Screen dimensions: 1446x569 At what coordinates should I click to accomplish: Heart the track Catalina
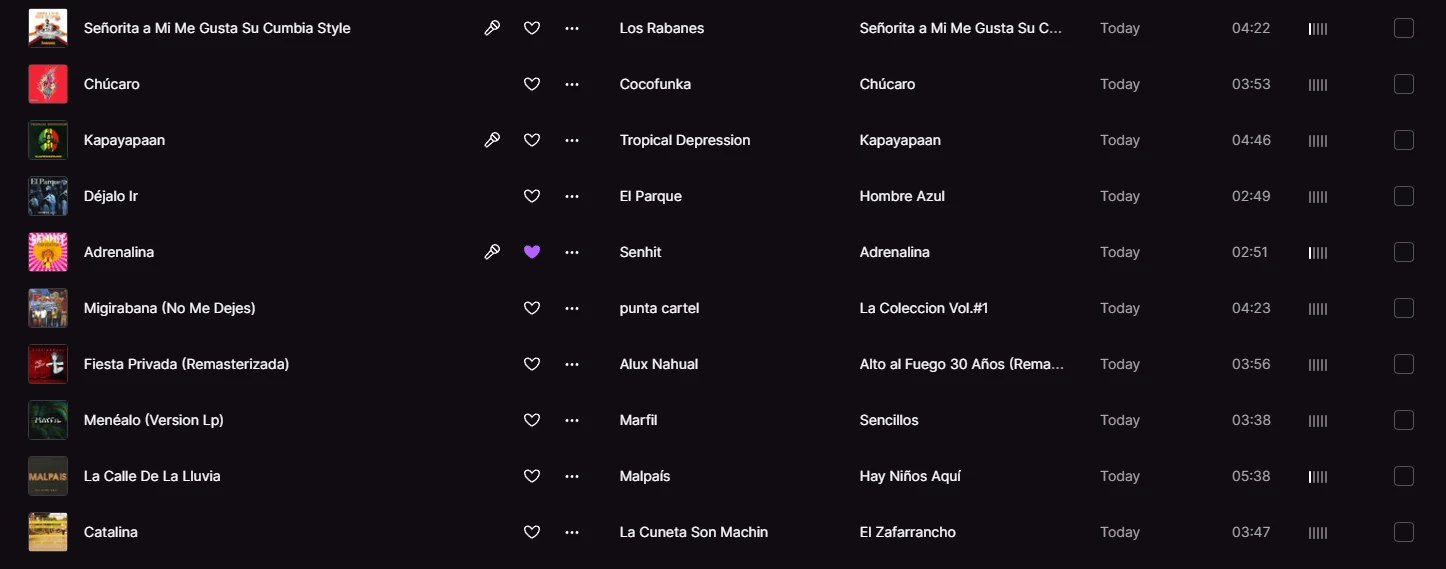[x=532, y=532]
